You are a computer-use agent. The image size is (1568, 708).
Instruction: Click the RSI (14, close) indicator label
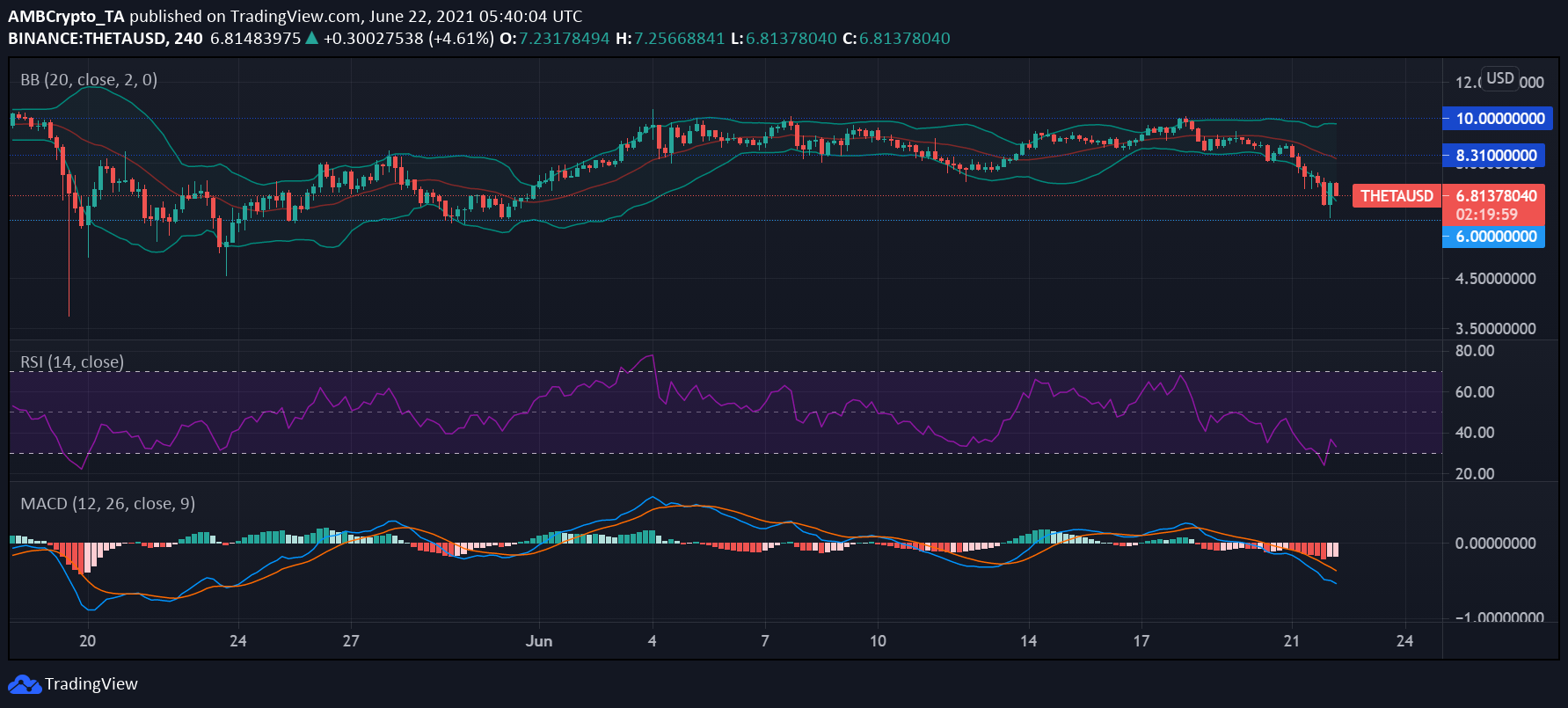[x=72, y=362]
